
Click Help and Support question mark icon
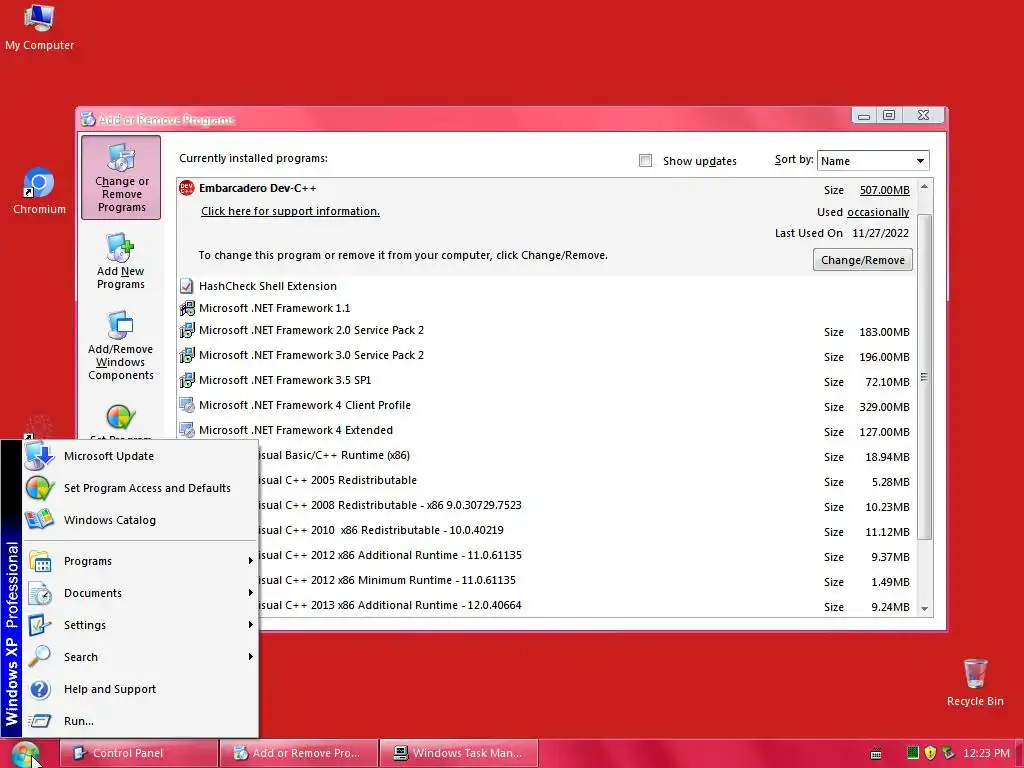click(x=40, y=689)
